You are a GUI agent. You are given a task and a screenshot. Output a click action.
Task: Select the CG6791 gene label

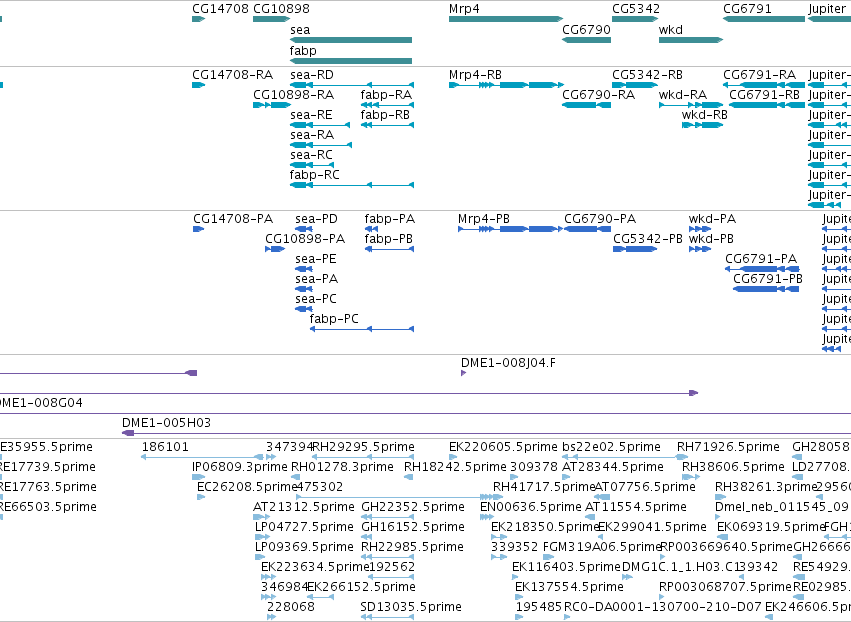[x=747, y=9]
